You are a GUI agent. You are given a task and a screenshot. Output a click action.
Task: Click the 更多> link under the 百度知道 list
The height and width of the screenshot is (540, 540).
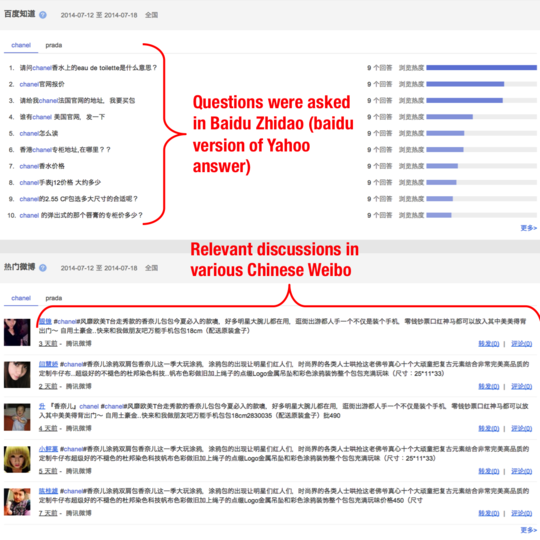point(529,228)
